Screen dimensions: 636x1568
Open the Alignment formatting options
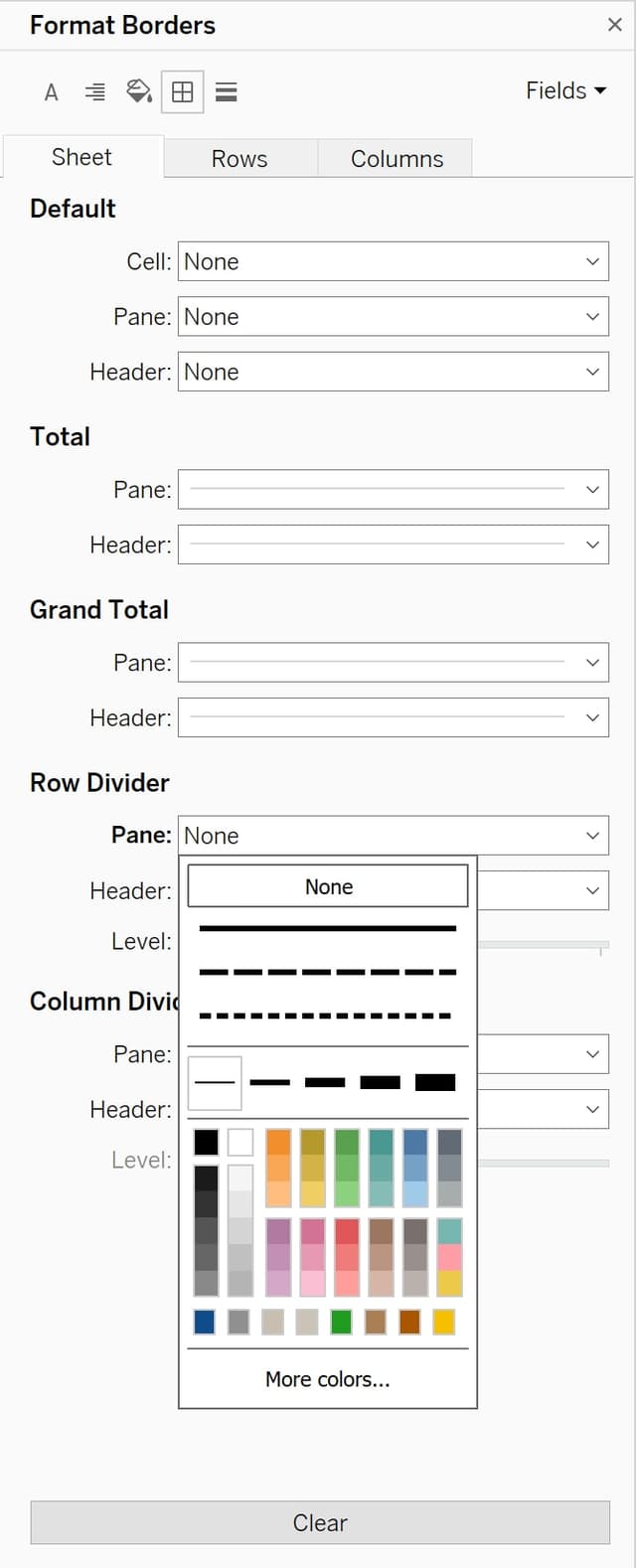pos(94,91)
